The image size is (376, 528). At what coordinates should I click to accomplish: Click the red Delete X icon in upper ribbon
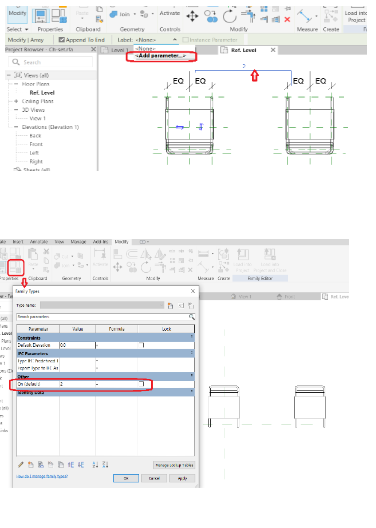click(x=287, y=20)
